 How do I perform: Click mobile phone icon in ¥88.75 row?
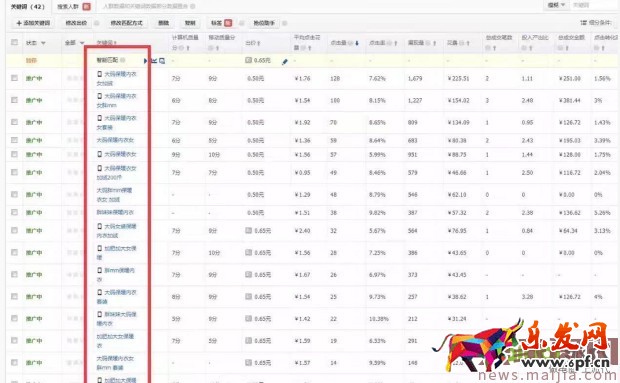click(x=100, y=154)
